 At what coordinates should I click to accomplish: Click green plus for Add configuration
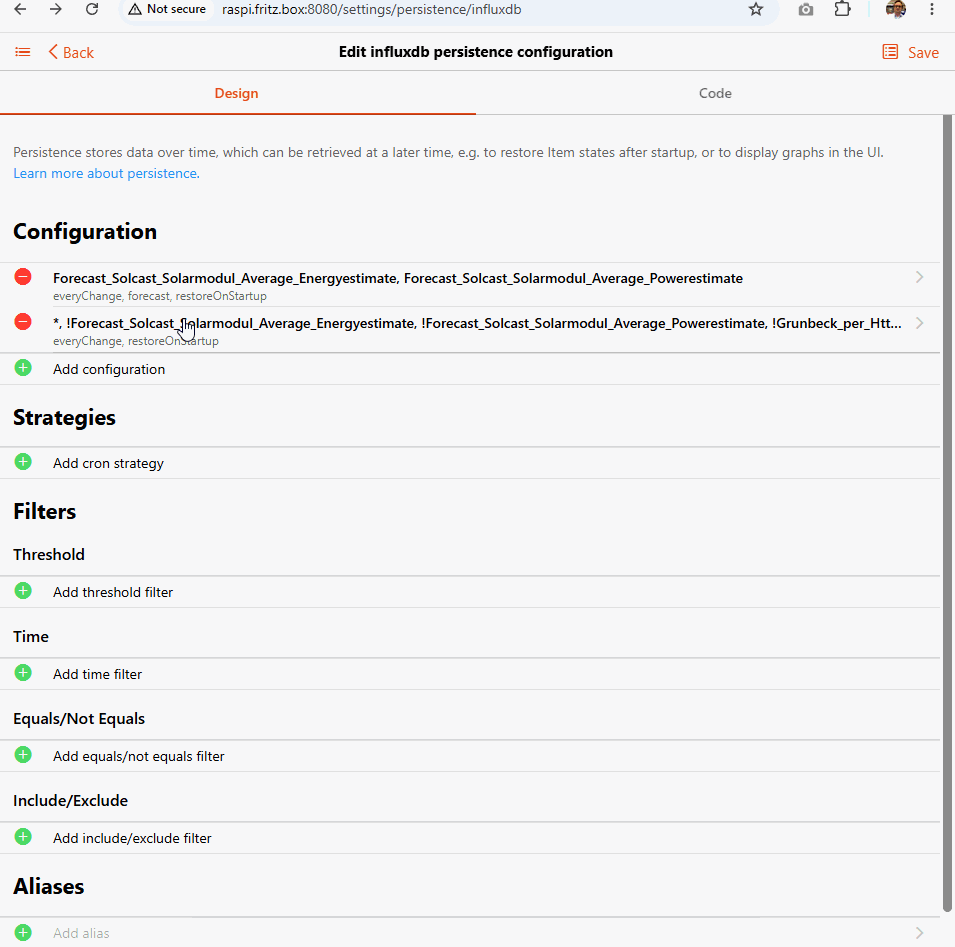(23, 368)
